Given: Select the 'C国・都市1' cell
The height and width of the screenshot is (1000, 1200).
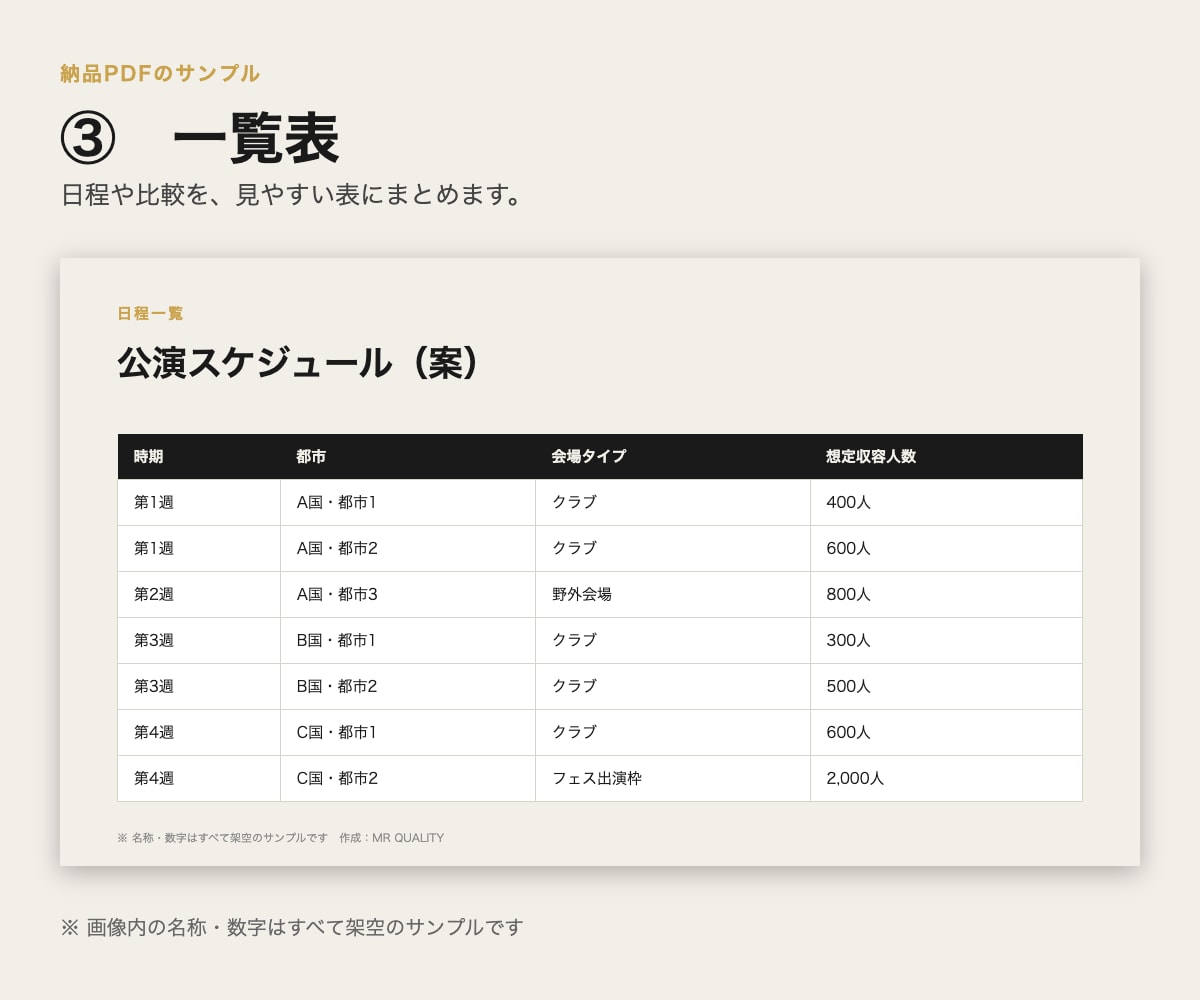Looking at the screenshot, I should pos(408,732).
